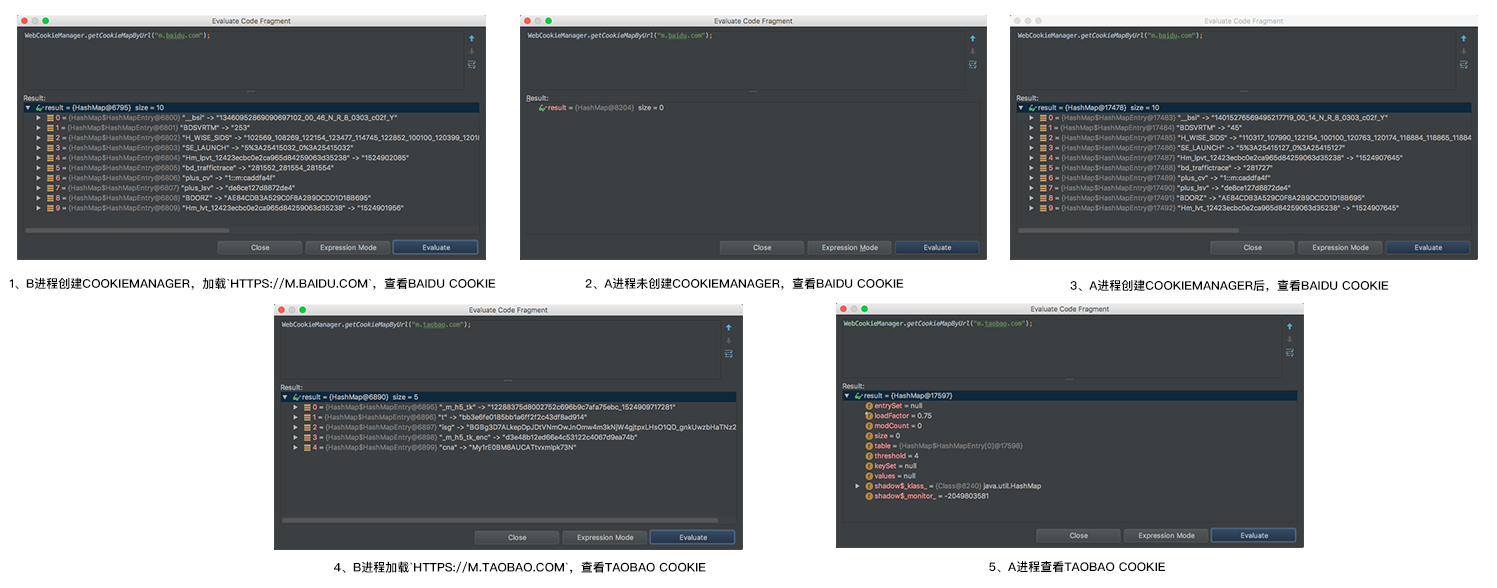
Task: Click the entrySet field icon in fifth dialog
Action: tap(869, 405)
